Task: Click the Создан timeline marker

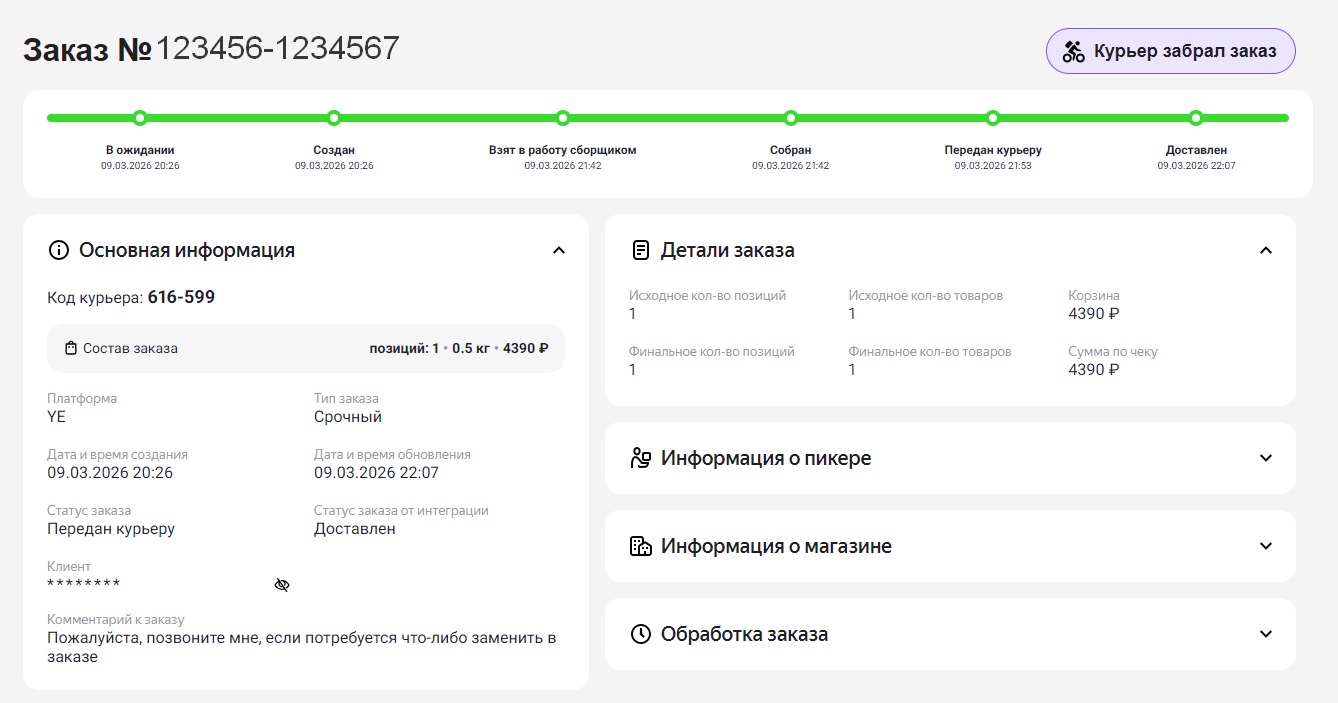Action: pyautogui.click(x=334, y=118)
